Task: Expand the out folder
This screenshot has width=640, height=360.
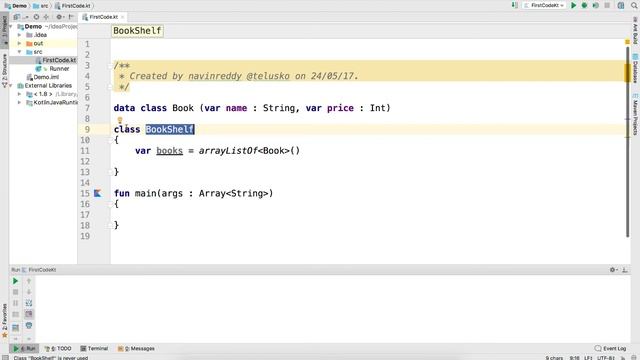Action: click(x=19, y=43)
